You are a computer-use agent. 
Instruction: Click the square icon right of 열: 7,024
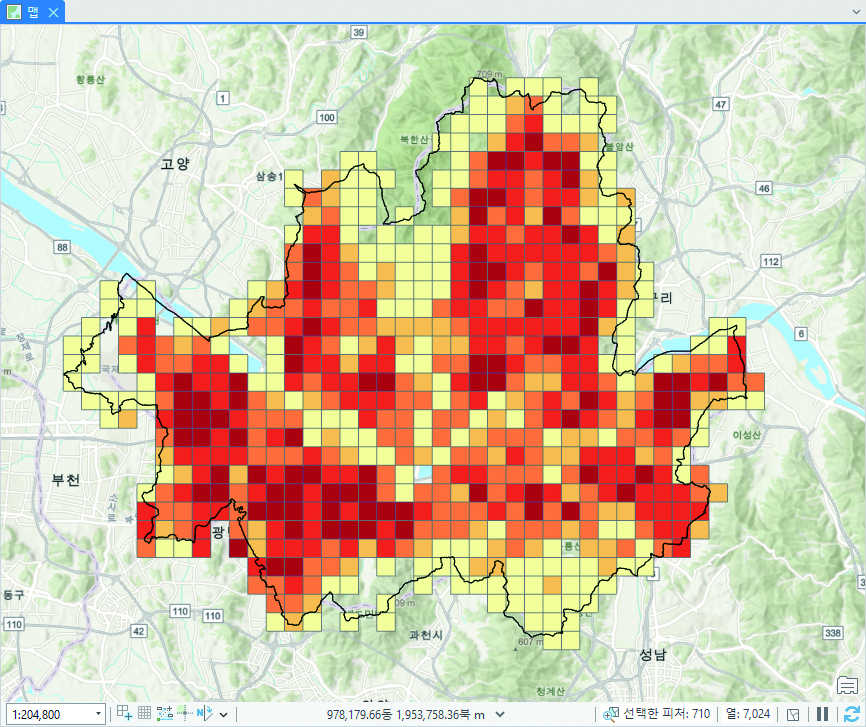(793, 714)
